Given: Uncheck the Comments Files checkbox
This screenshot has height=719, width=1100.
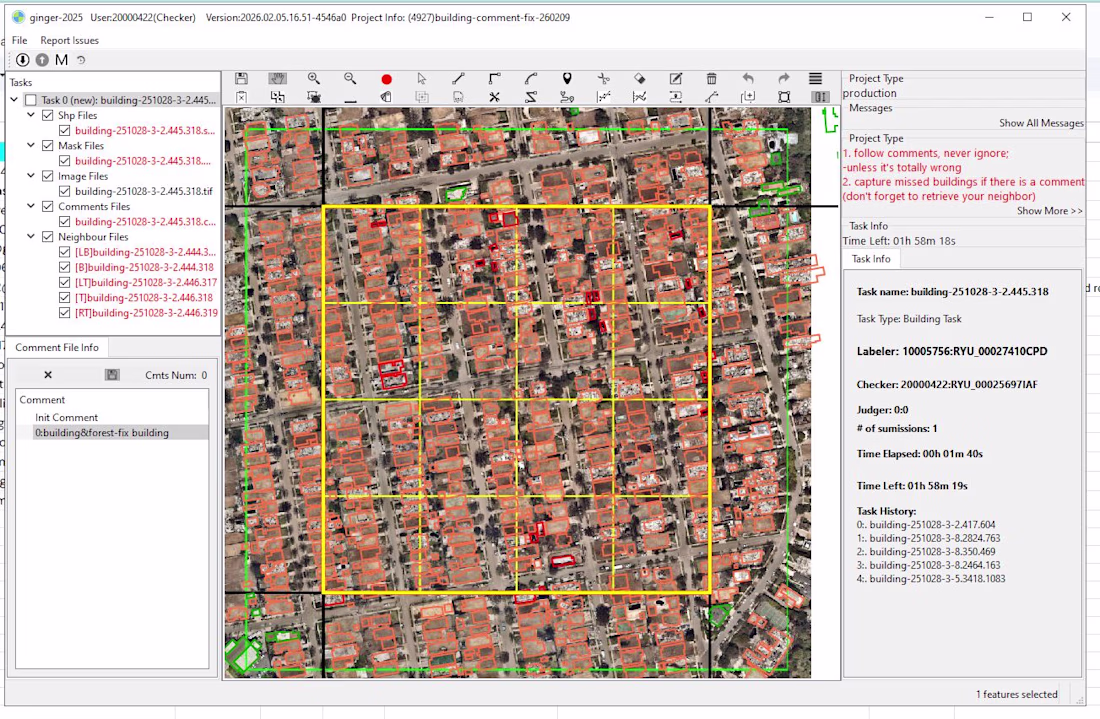Looking at the screenshot, I should click(48, 206).
